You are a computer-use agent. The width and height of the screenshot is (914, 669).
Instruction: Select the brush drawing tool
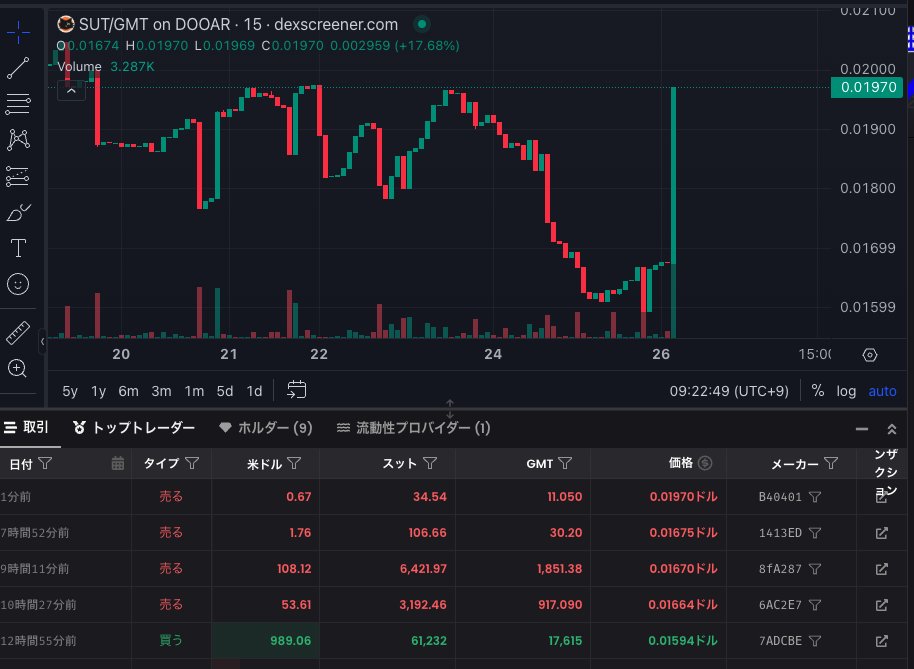pyautogui.click(x=18, y=212)
